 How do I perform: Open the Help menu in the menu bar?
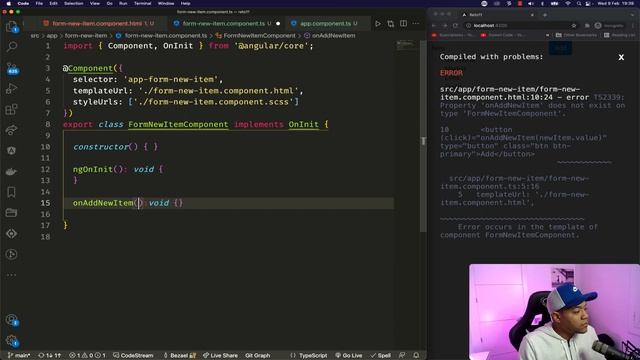[185, 3]
